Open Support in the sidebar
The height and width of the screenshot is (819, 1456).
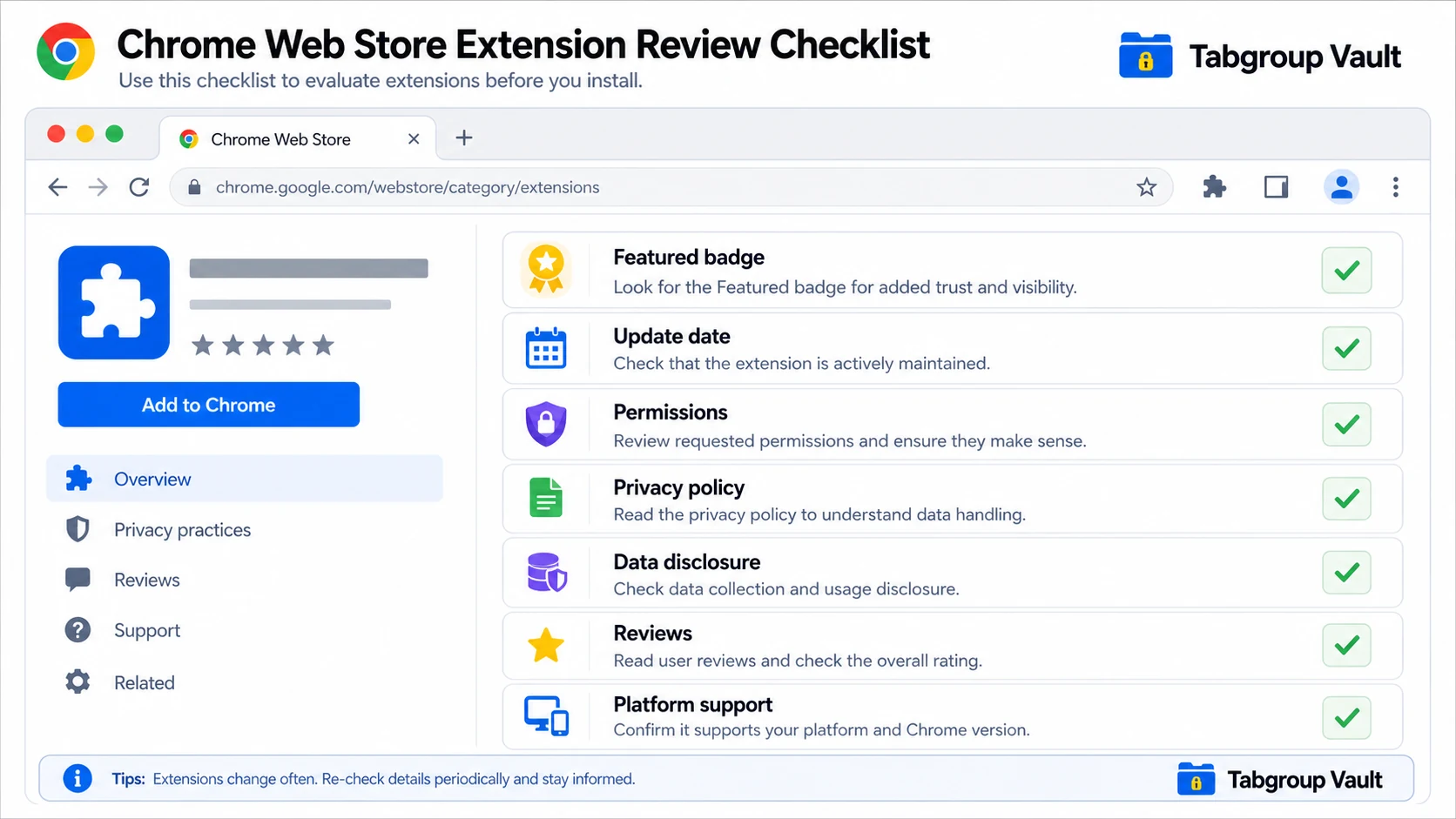pos(147,631)
